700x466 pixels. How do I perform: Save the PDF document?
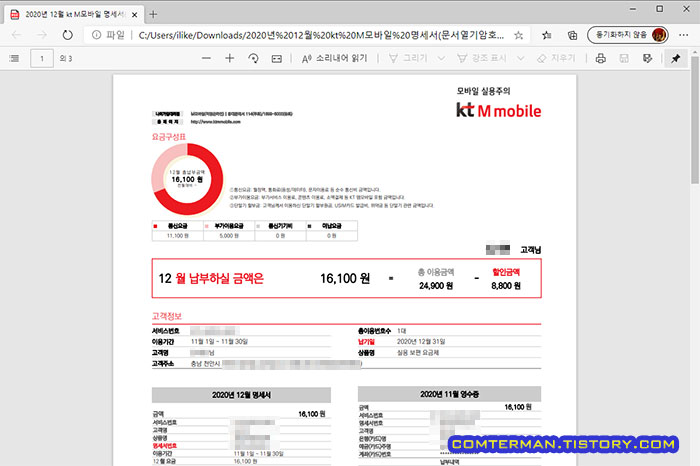pyautogui.click(x=624, y=58)
